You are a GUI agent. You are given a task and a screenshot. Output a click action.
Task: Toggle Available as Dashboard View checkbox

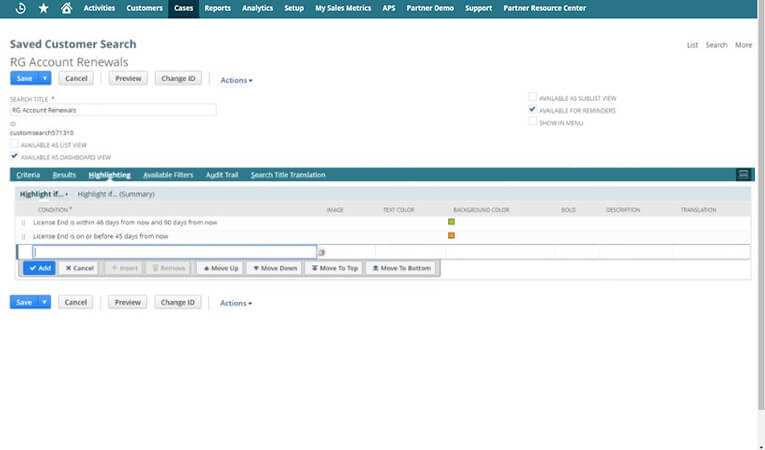click(14, 156)
